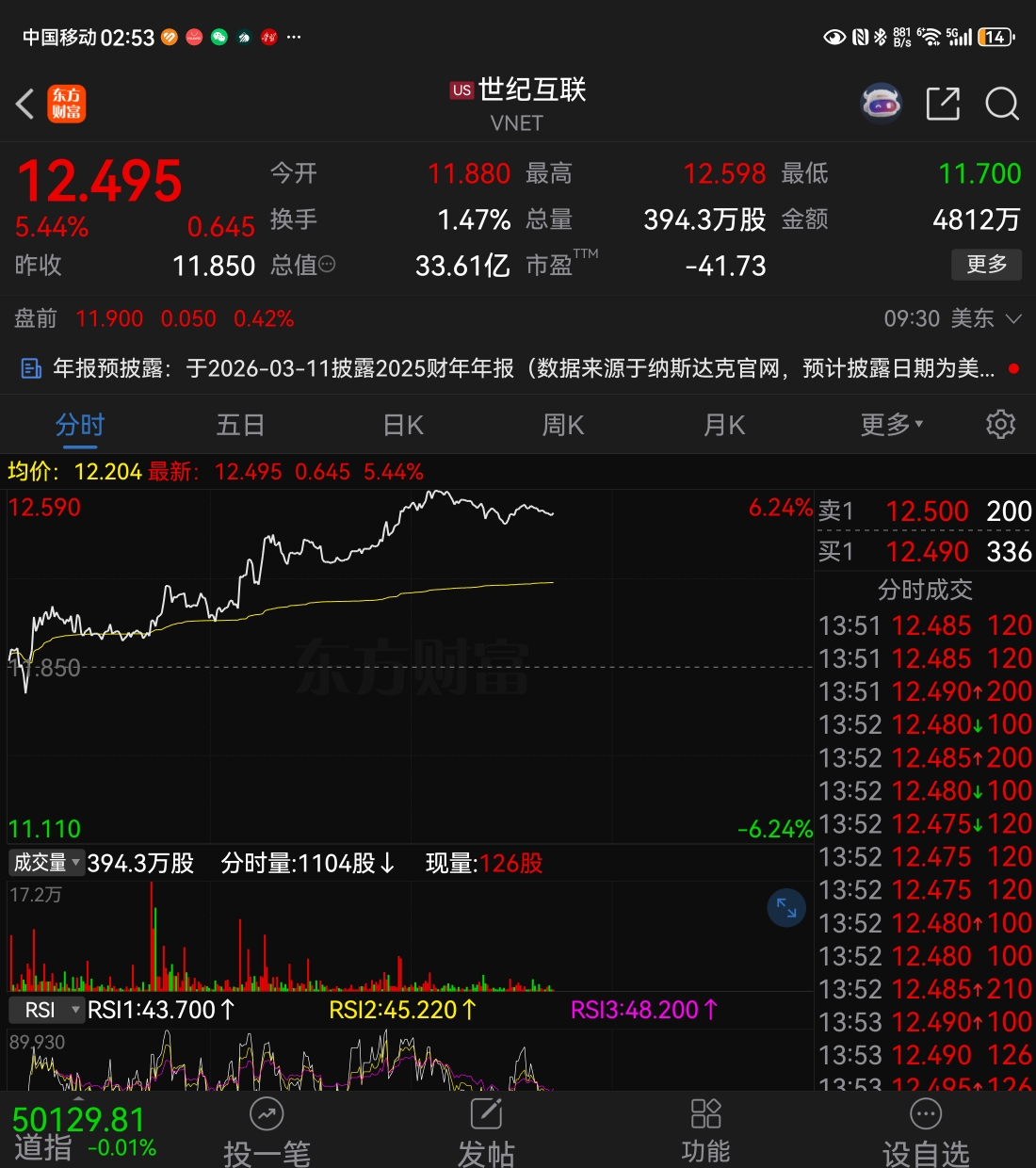Tap the 发帖 label
Viewport: 1036px width, 1168px height.
tap(486, 1154)
